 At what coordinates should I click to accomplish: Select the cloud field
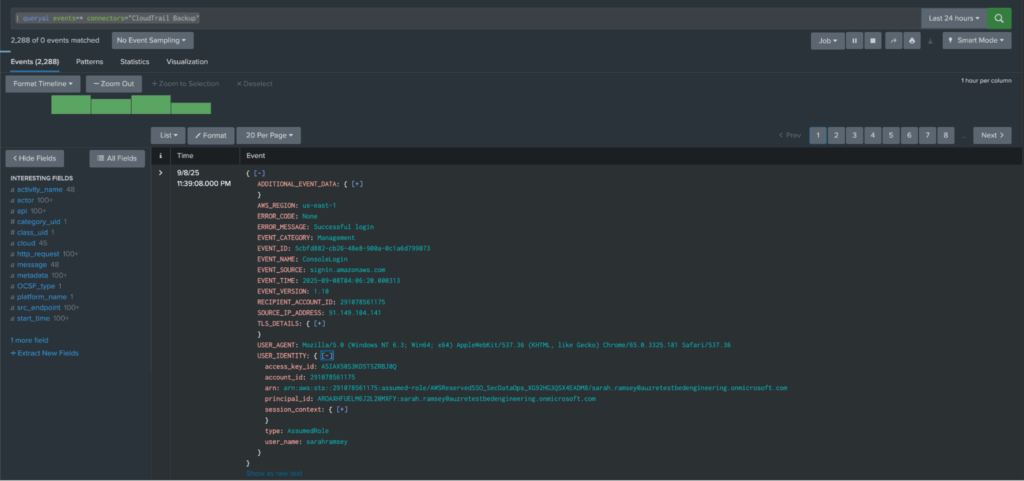click(x=26, y=243)
